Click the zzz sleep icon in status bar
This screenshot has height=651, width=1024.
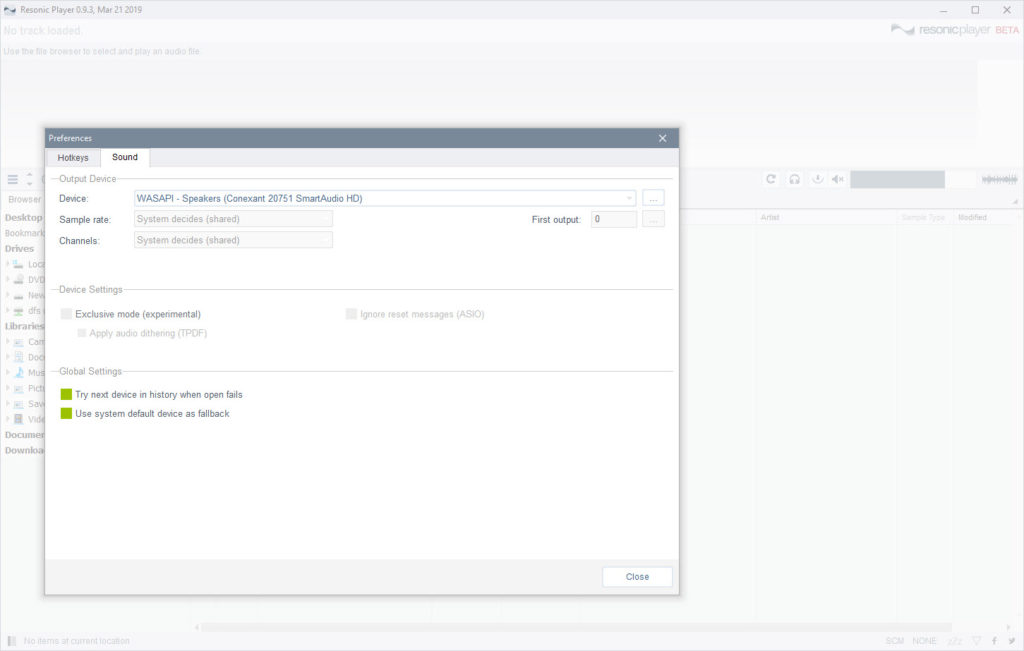pos(955,641)
